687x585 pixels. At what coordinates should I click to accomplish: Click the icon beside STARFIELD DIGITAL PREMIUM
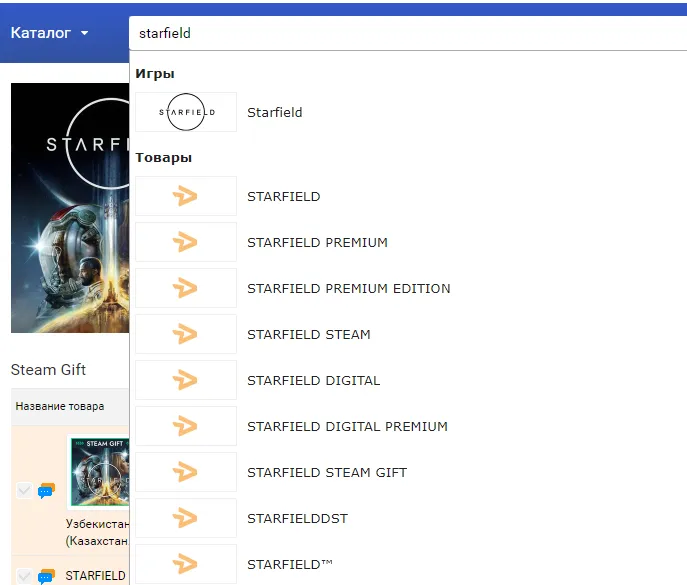[186, 426]
